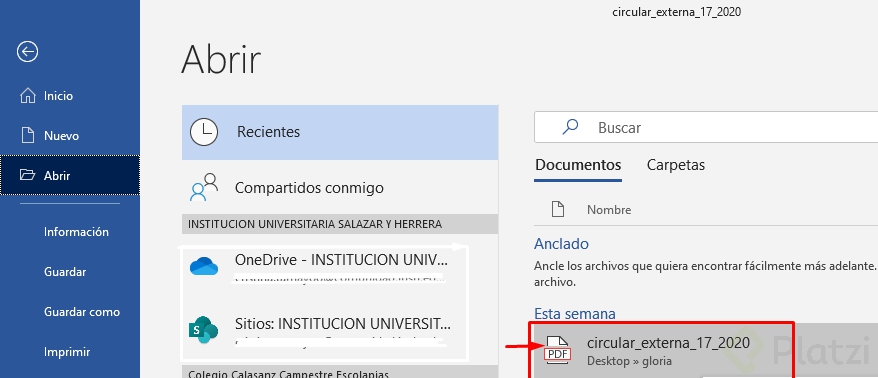Click the OneDrive cloud icon
This screenshot has height=378, width=878.
tap(204, 267)
